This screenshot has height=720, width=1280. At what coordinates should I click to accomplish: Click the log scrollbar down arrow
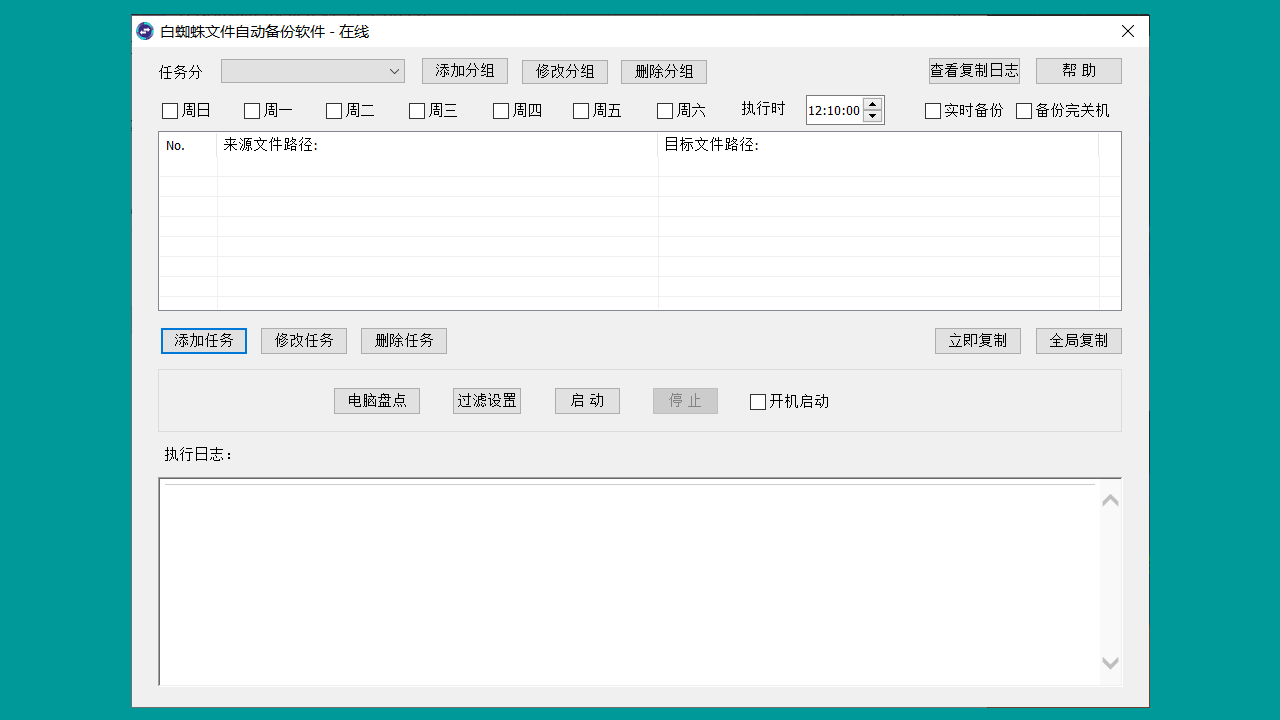tap(1110, 663)
